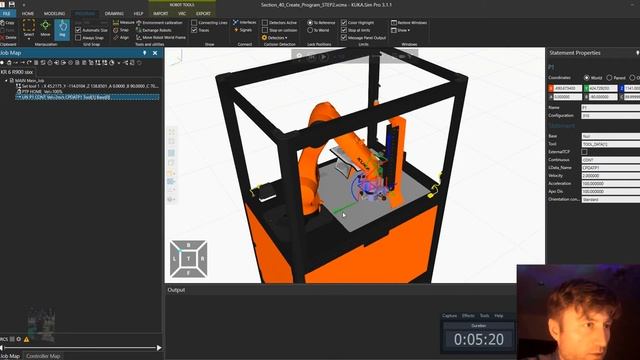Click the warning triangle icon in status area
Screen dimensions: 640x360
point(27,339)
